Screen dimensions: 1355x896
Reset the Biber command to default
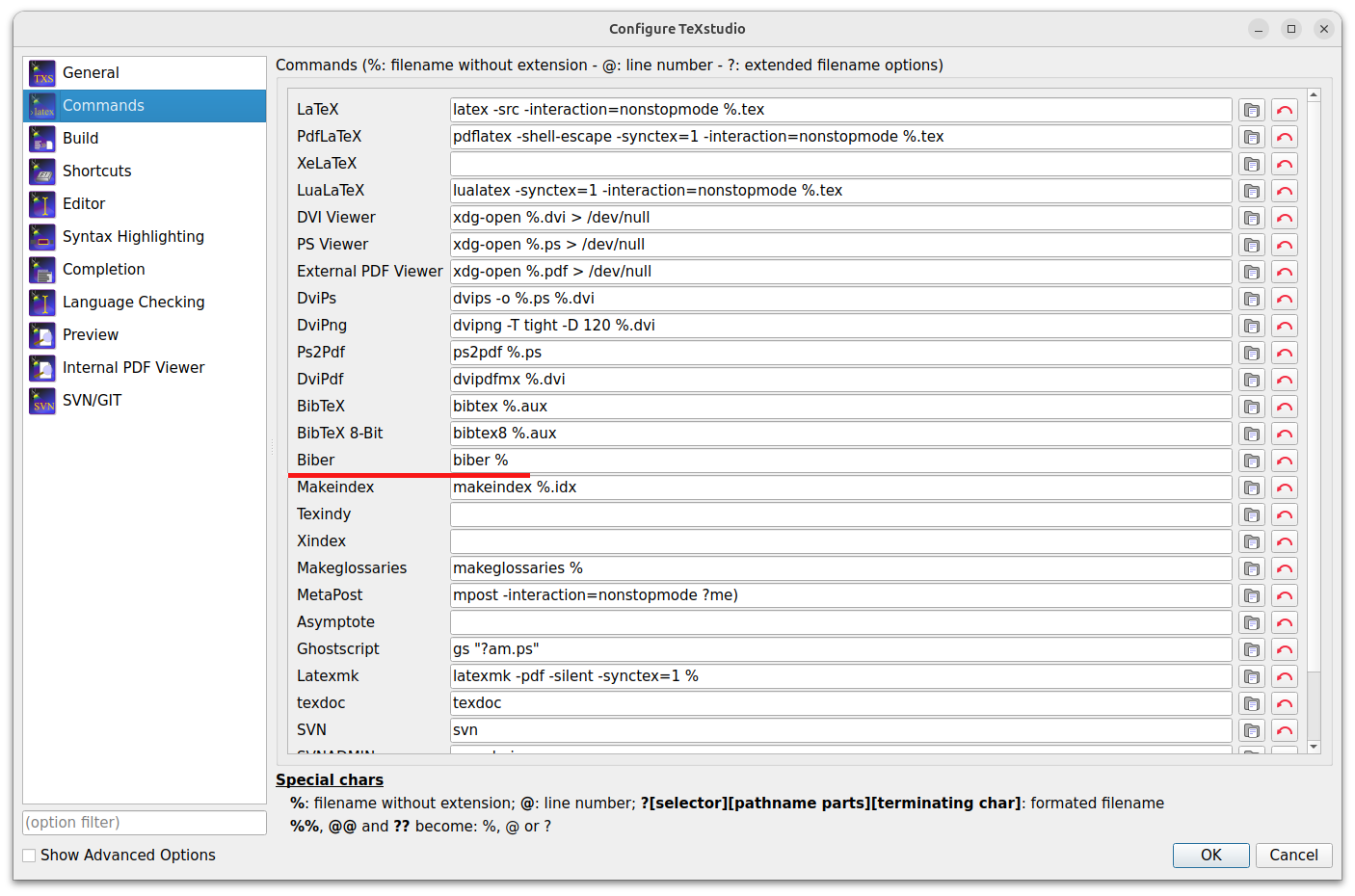[x=1285, y=461]
